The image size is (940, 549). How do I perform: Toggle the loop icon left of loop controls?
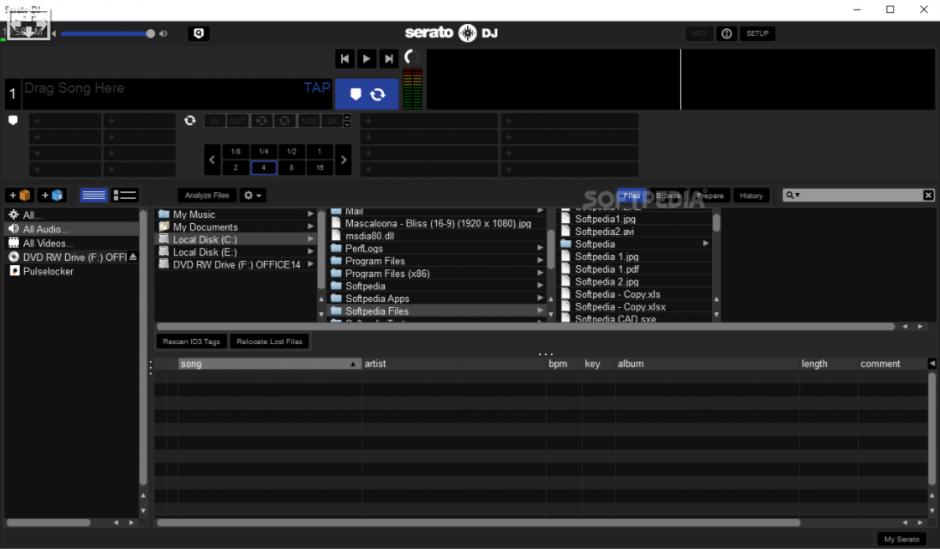click(189, 120)
